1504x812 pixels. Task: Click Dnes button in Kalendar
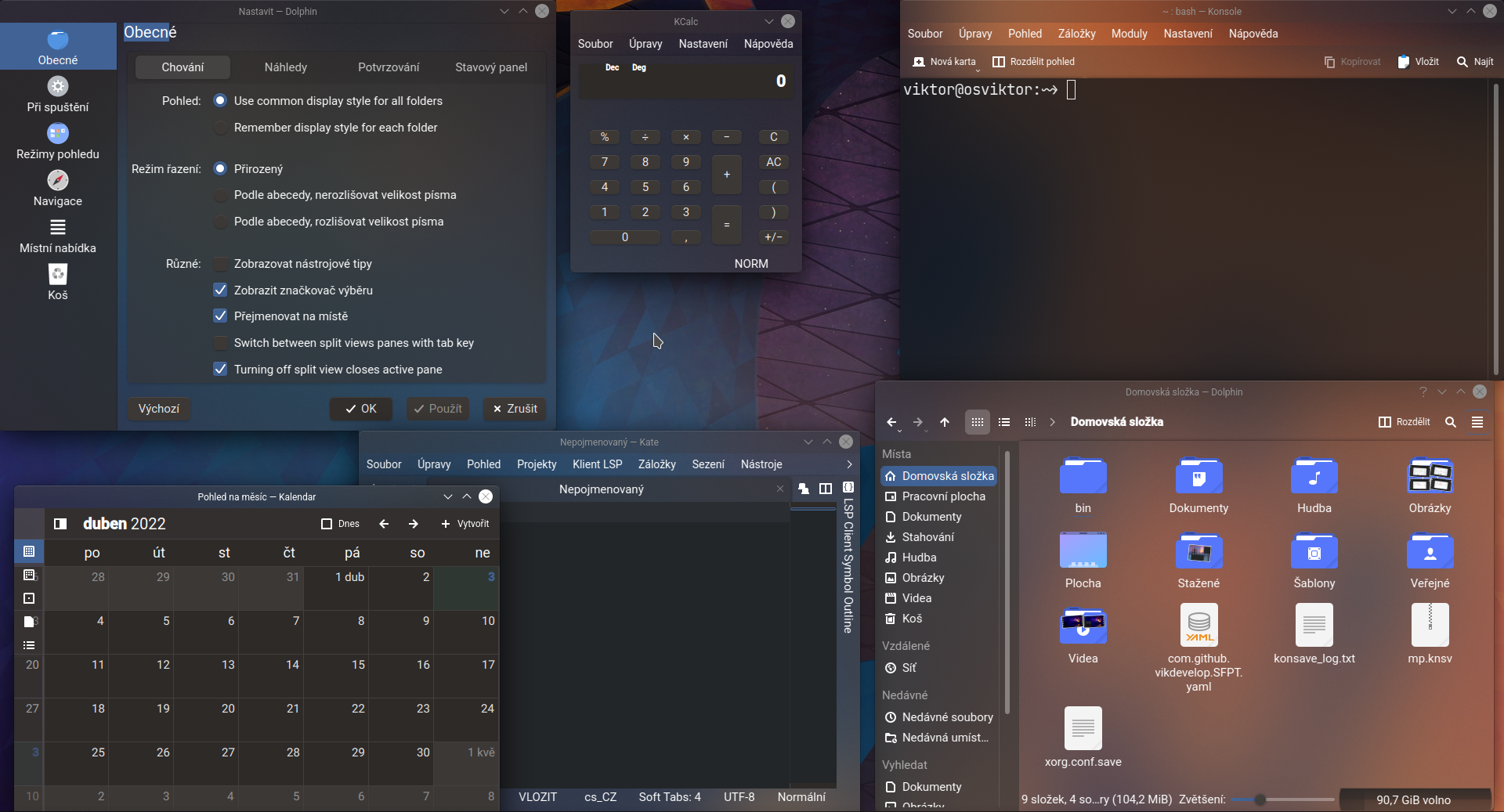point(341,524)
